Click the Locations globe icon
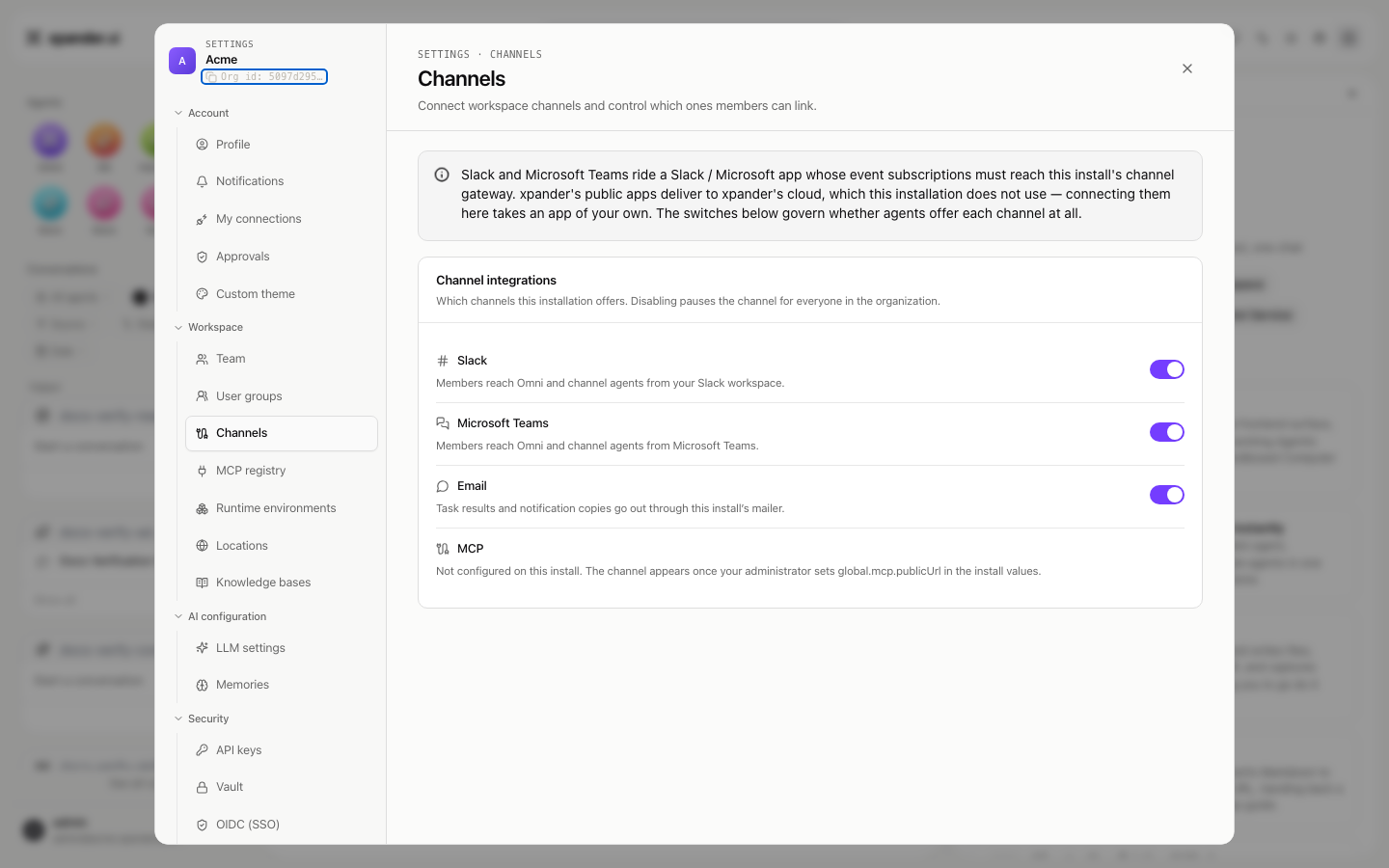The height and width of the screenshot is (868, 1389). pyautogui.click(x=202, y=546)
